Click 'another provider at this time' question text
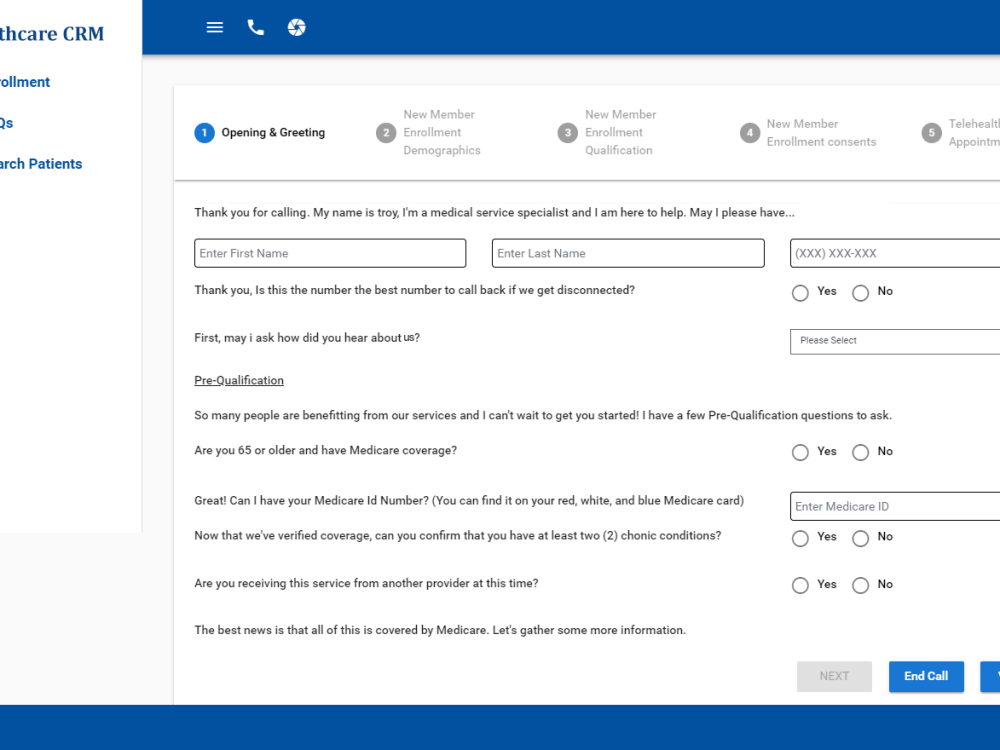 pyautogui.click(x=366, y=583)
